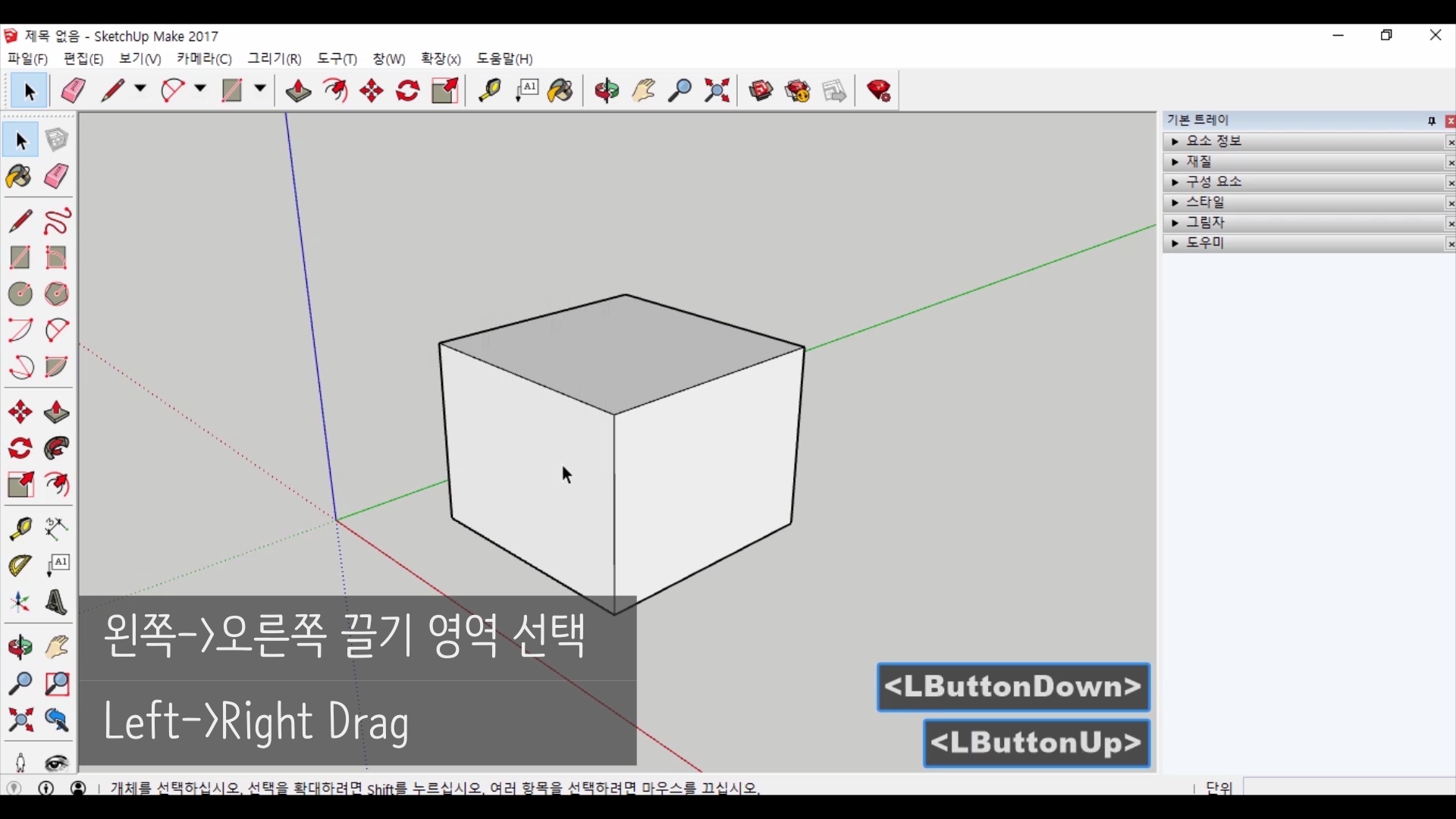This screenshot has height=819, width=1456.
Task: Pick the Eraser tool in top toolbar
Action: pyautogui.click(x=73, y=91)
